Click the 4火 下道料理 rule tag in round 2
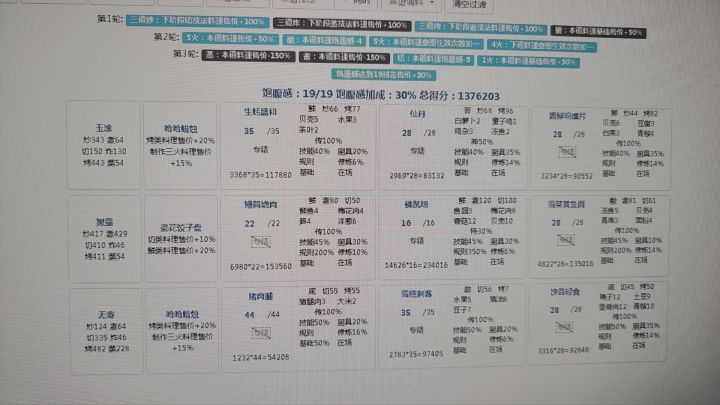The width and height of the screenshot is (720, 405). pyautogui.click(x=542, y=45)
